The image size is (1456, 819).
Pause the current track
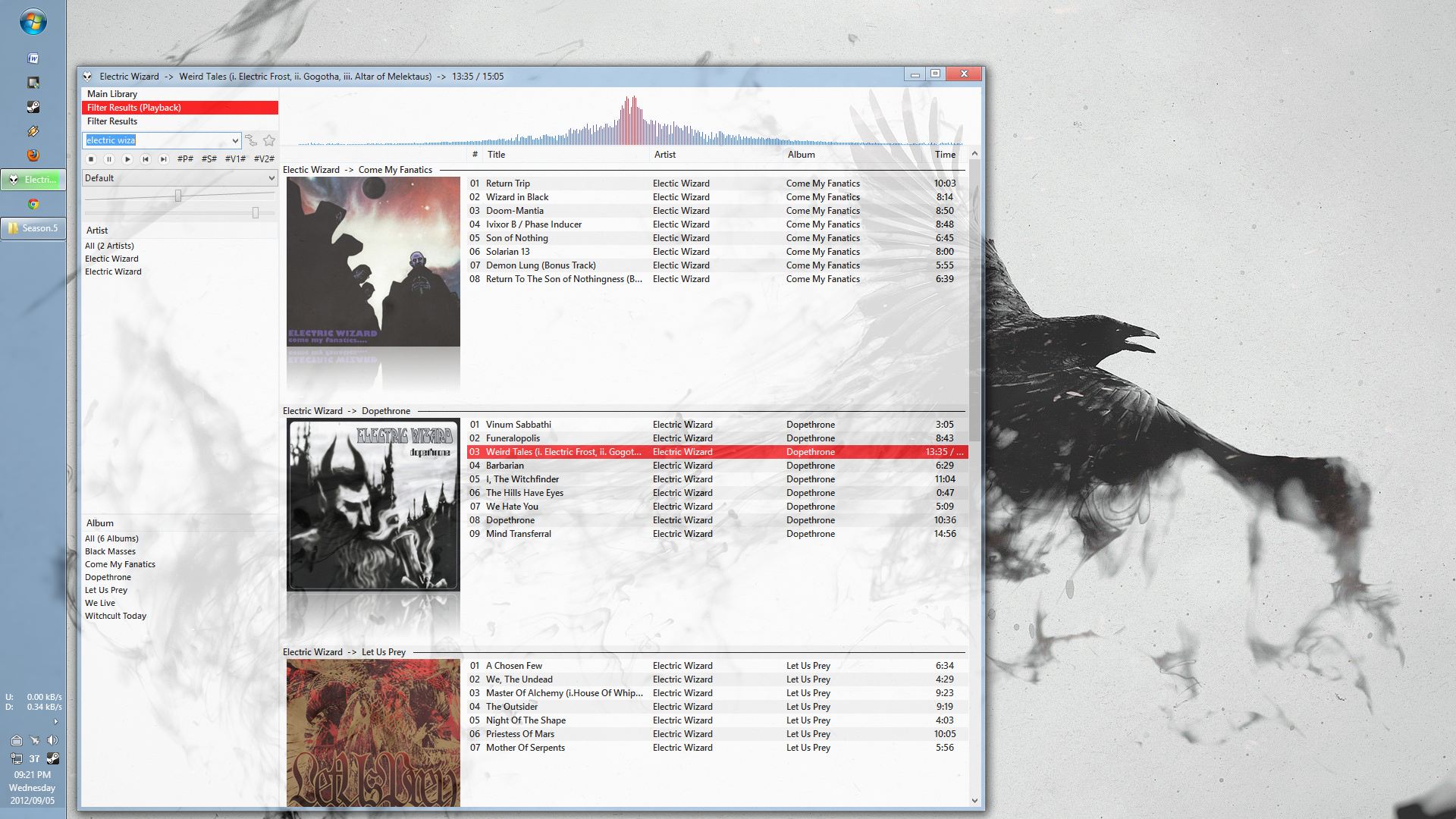click(x=109, y=159)
